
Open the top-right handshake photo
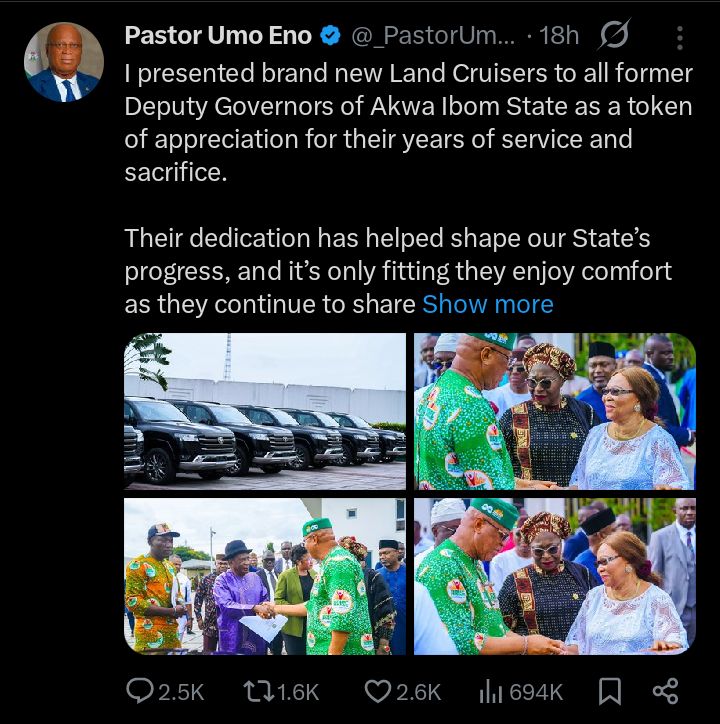coord(555,411)
